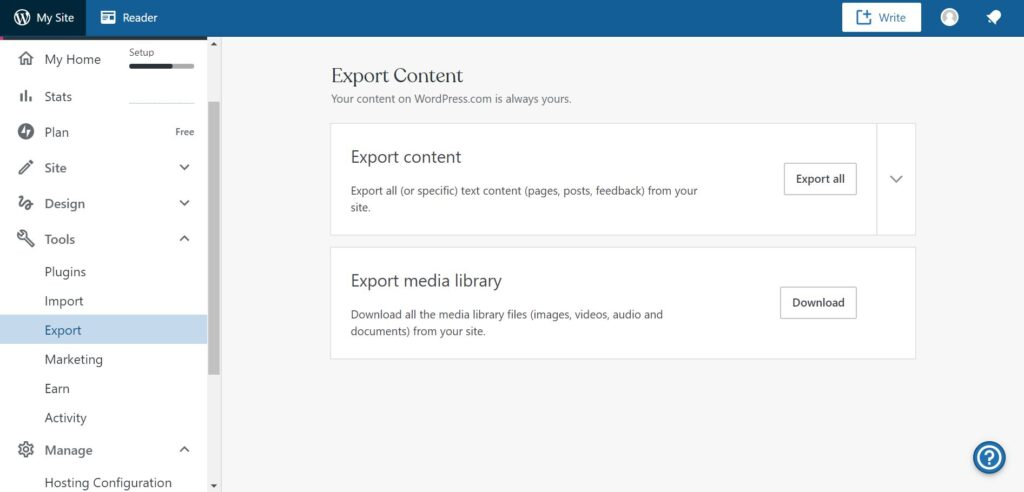The height and width of the screenshot is (492, 1024).
Task: Click the Write post plus icon
Action: (864, 18)
